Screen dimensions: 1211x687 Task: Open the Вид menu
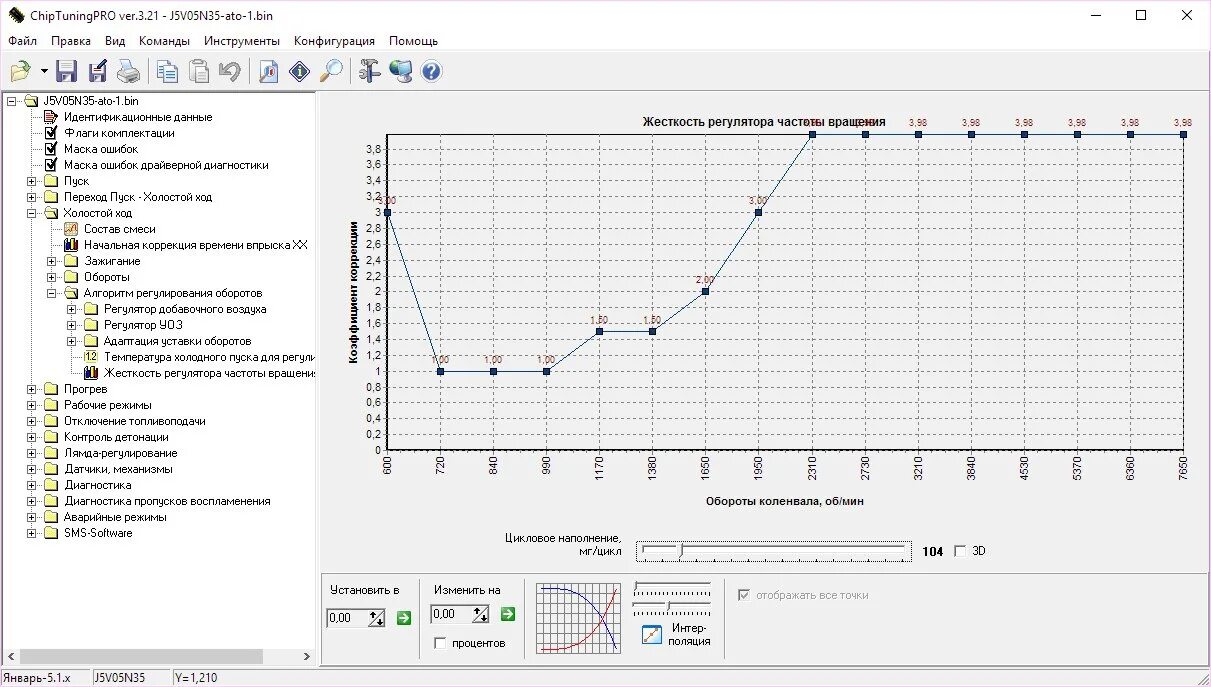pyautogui.click(x=115, y=41)
